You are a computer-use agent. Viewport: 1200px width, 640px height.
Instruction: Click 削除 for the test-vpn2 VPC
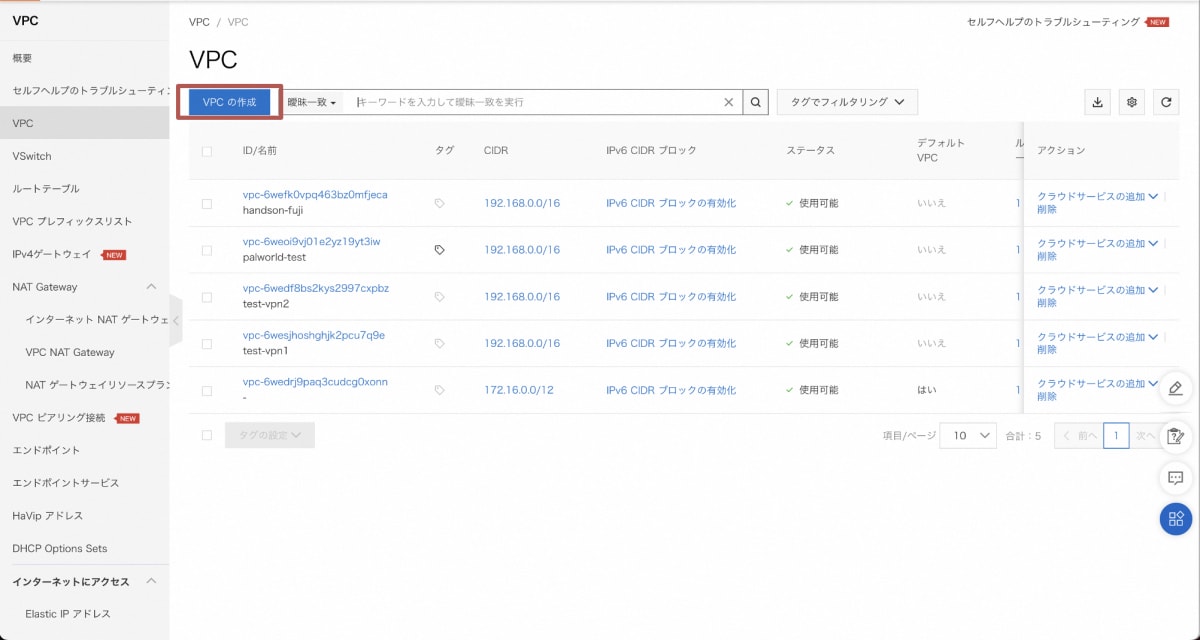pos(1047,304)
